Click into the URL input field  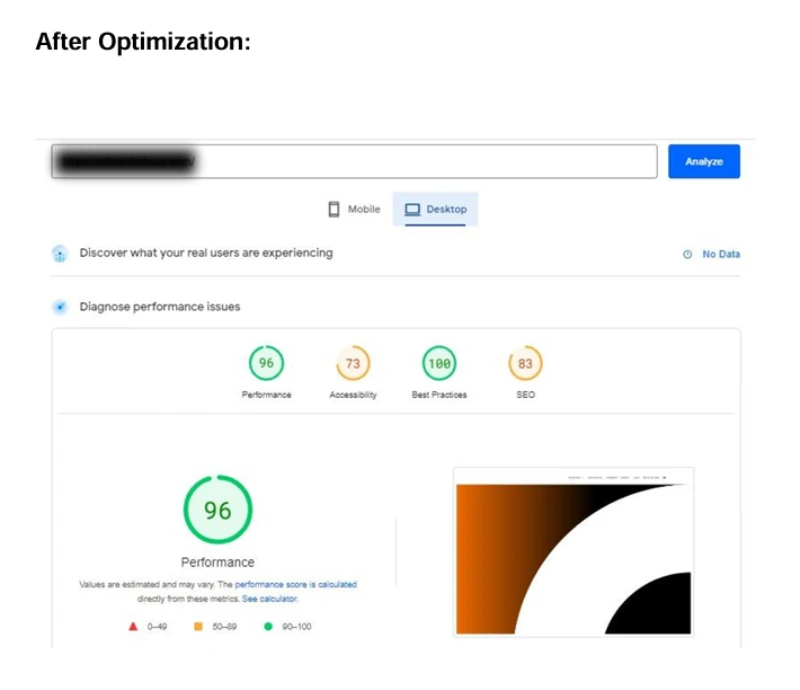click(354, 161)
